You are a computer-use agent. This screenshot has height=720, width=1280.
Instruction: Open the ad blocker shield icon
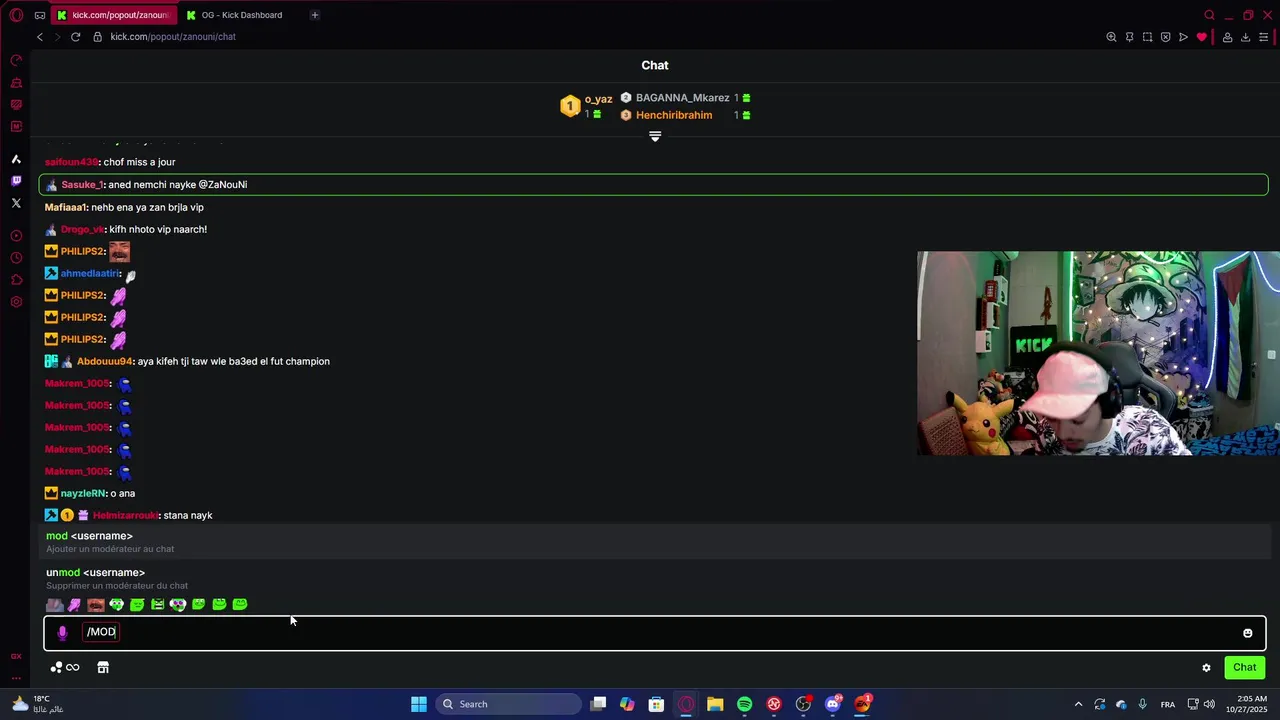[x=1165, y=37]
